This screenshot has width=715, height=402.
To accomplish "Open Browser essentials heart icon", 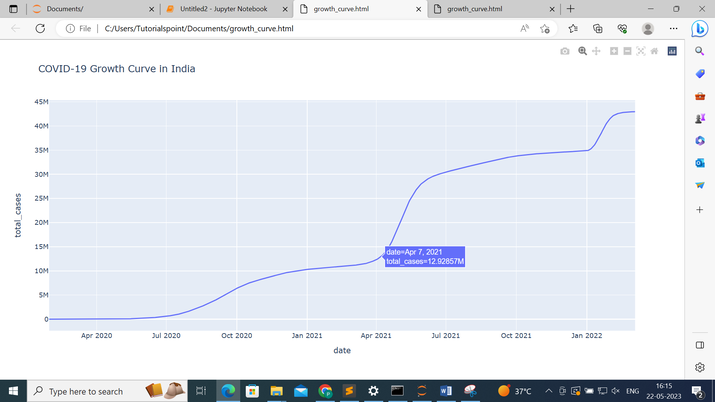I will tap(622, 29).
